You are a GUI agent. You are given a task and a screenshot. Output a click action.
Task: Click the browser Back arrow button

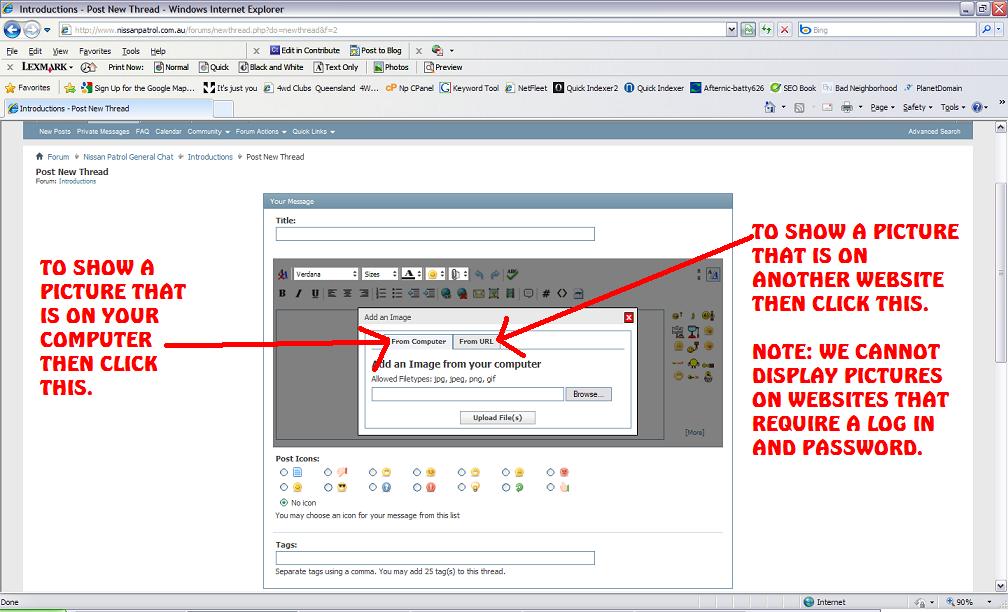12,30
